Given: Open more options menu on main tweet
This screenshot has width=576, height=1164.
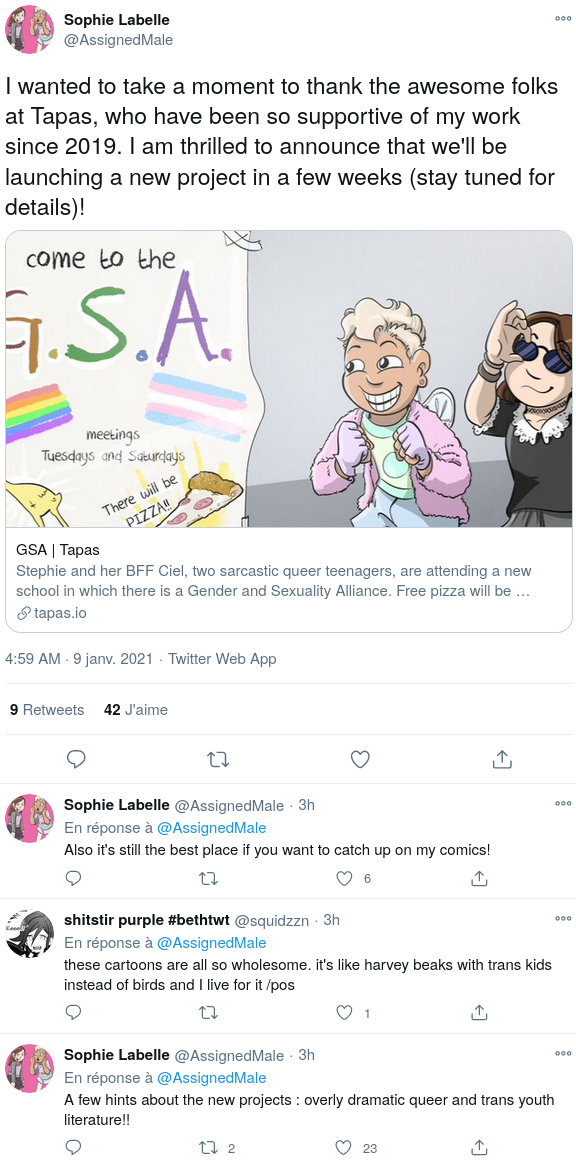Looking at the screenshot, I should [563, 19].
